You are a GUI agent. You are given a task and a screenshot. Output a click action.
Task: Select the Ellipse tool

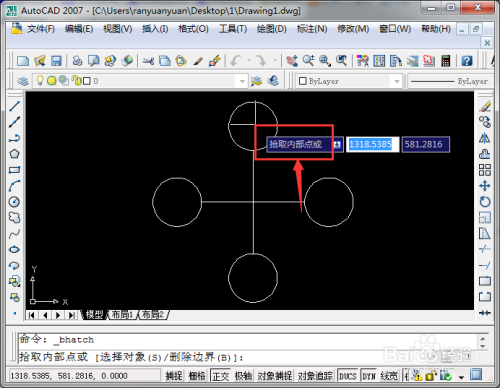tap(14, 250)
